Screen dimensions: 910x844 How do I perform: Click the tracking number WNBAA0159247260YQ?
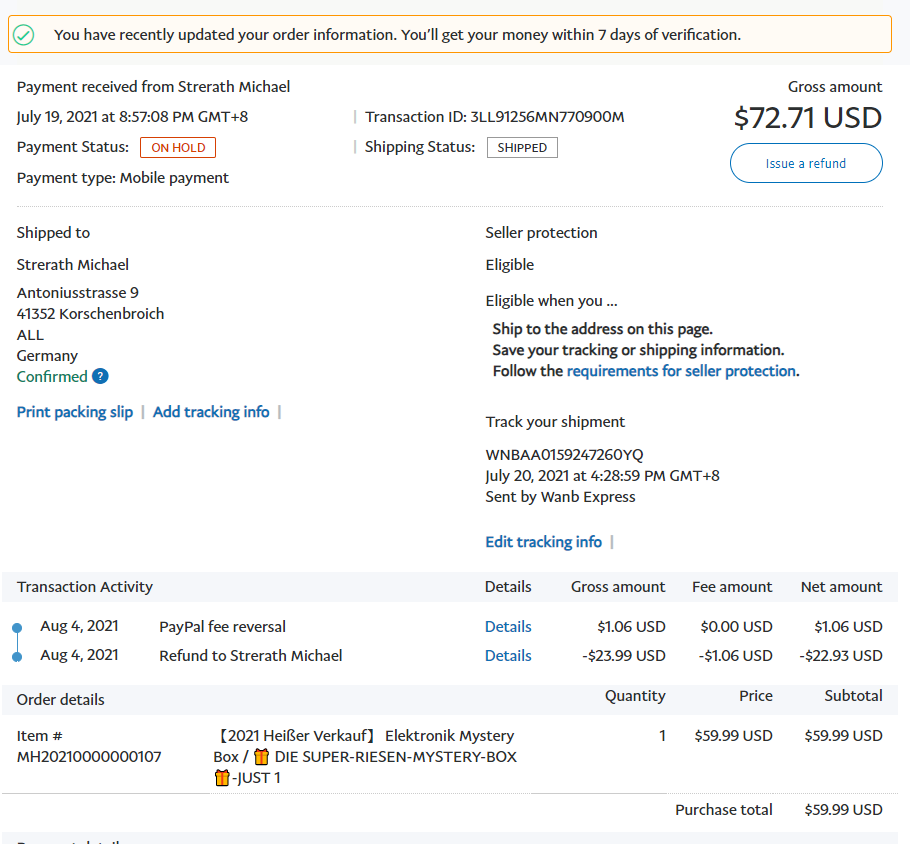pos(564,455)
